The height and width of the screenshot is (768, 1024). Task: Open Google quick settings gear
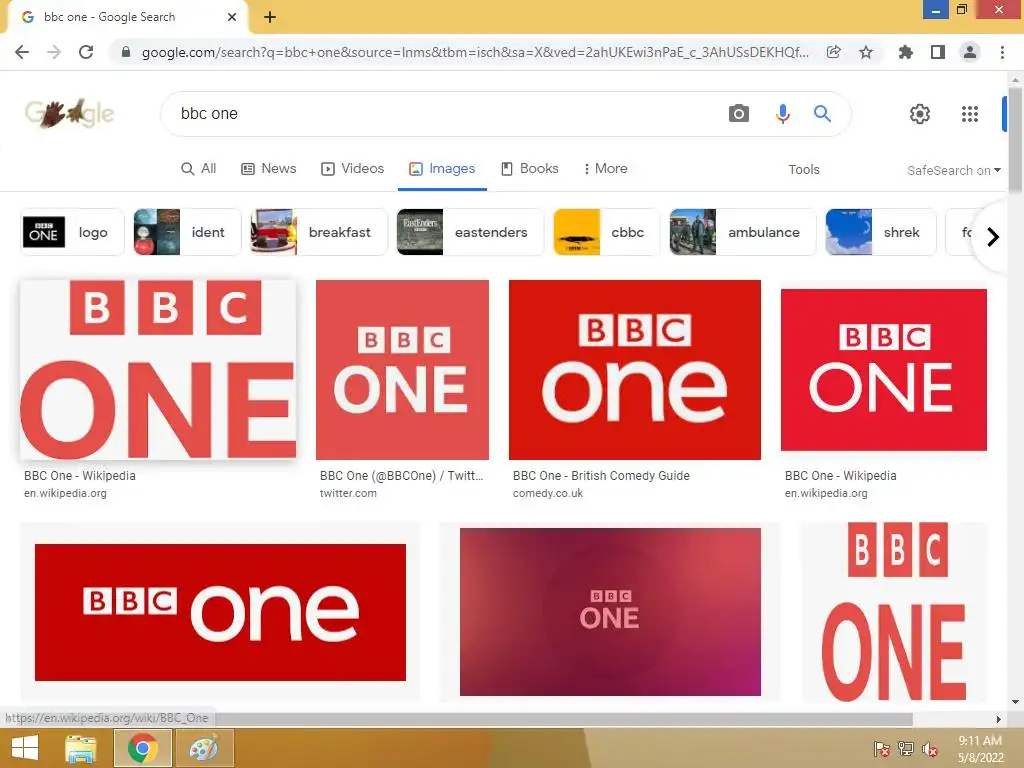[920, 114]
